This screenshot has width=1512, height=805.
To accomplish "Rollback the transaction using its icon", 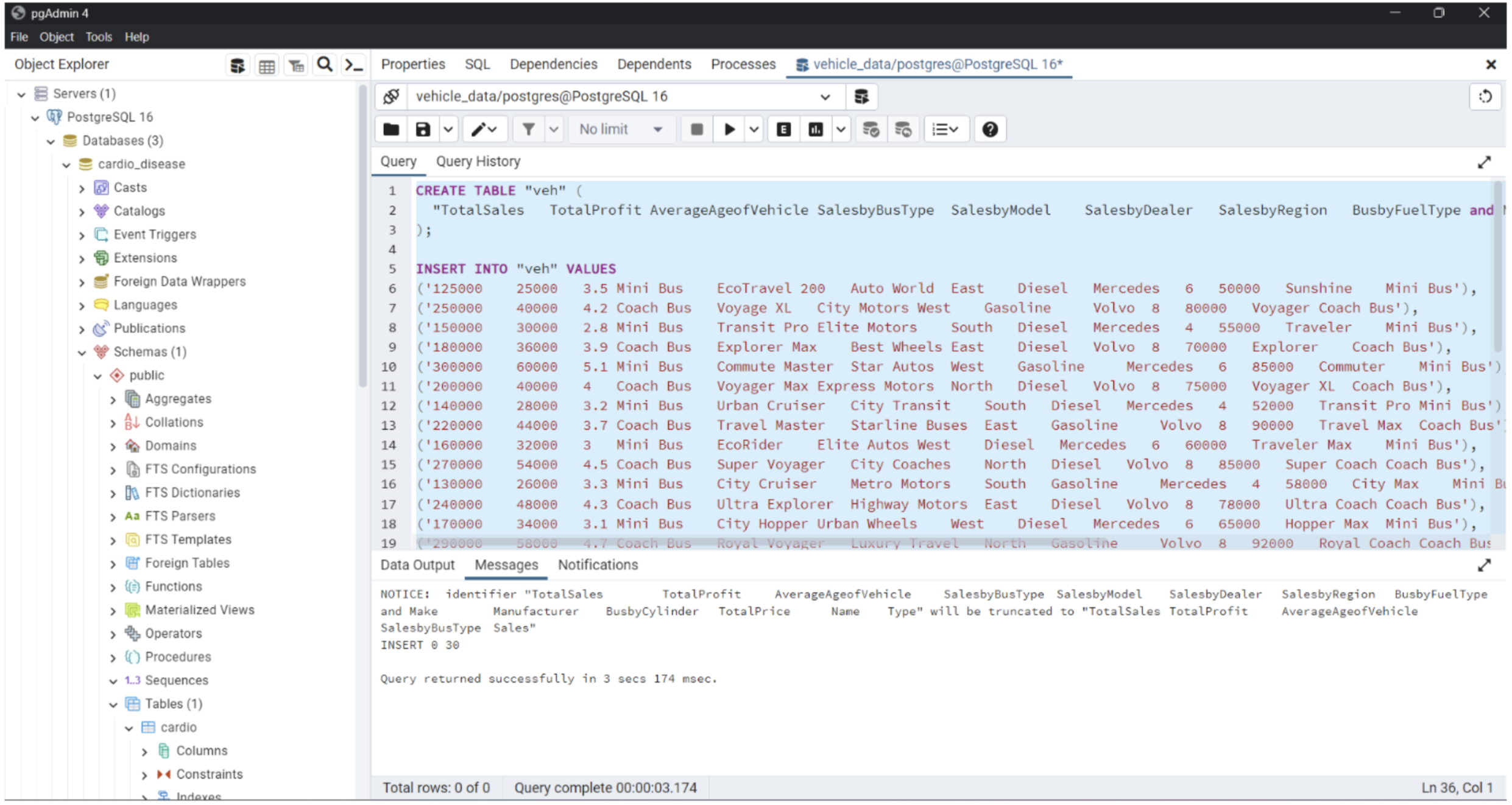I will (903, 129).
